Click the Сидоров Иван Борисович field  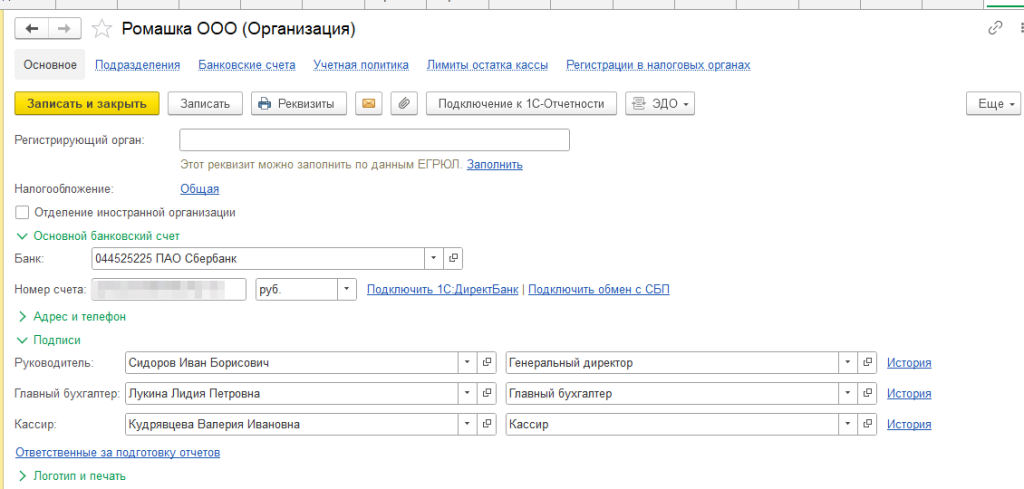(x=291, y=363)
